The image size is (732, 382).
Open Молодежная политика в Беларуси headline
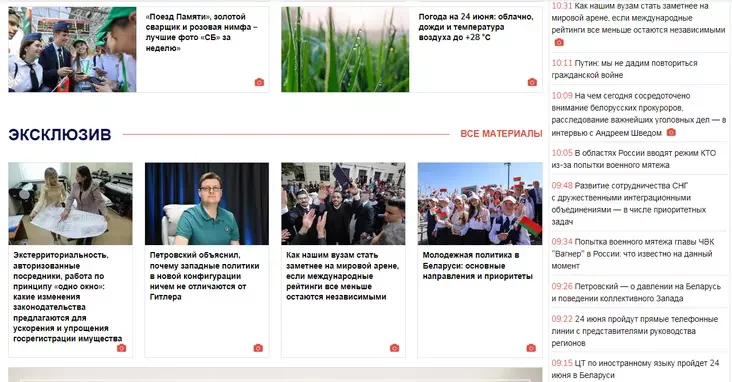[x=478, y=266]
